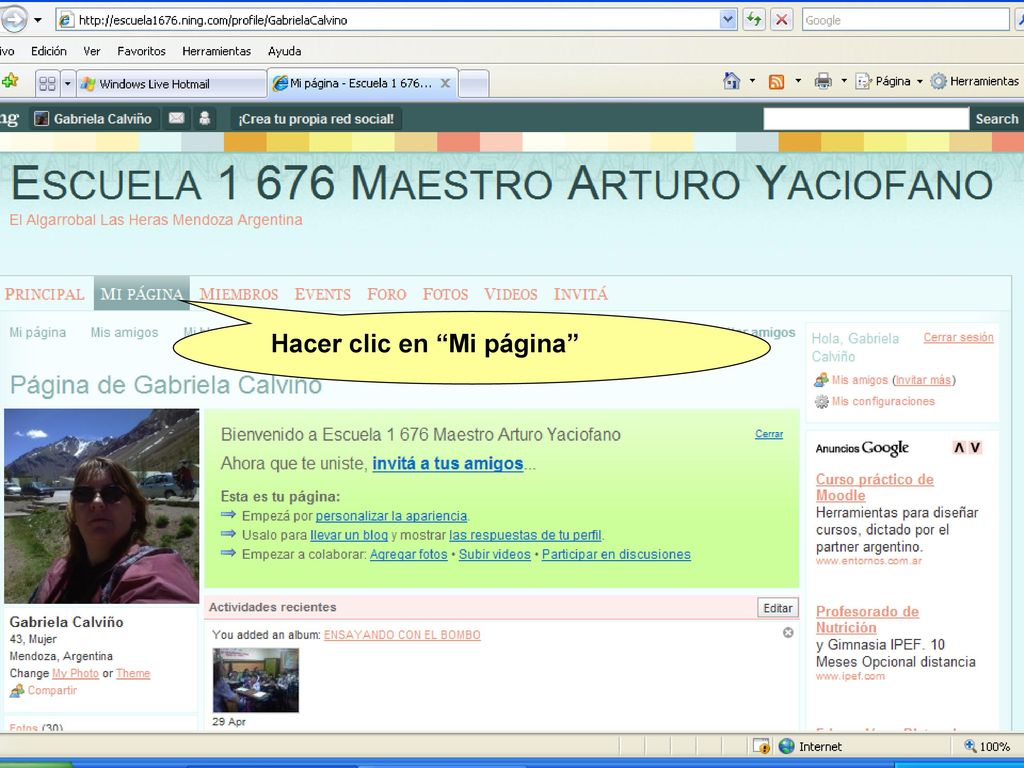Click the Editar button in Actividades recientes

pos(778,608)
